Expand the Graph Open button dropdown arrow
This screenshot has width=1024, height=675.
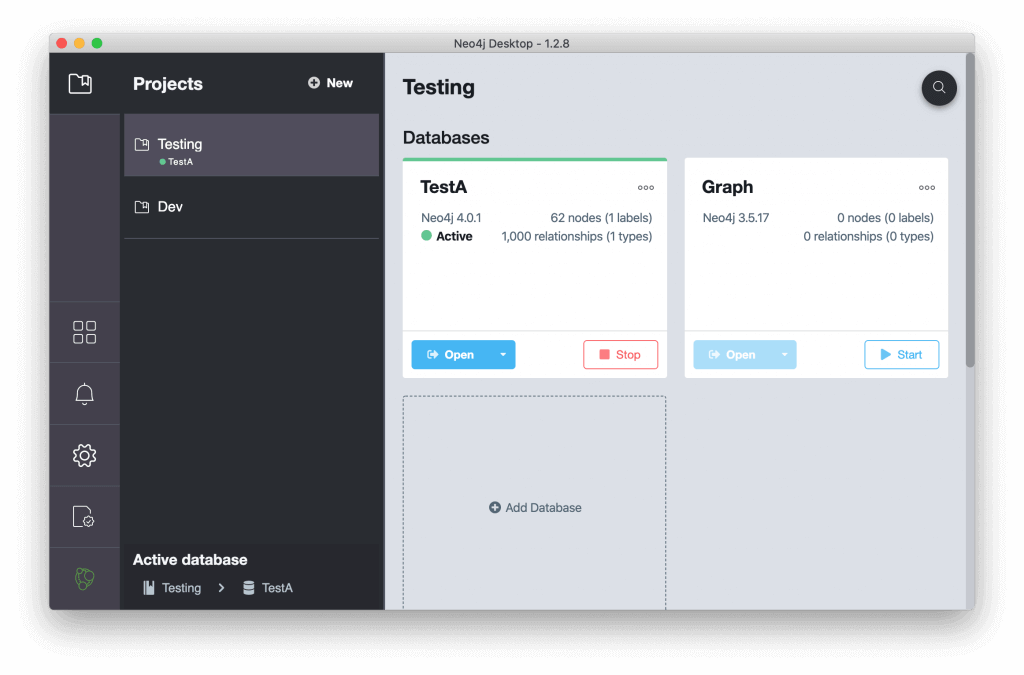click(x=786, y=354)
